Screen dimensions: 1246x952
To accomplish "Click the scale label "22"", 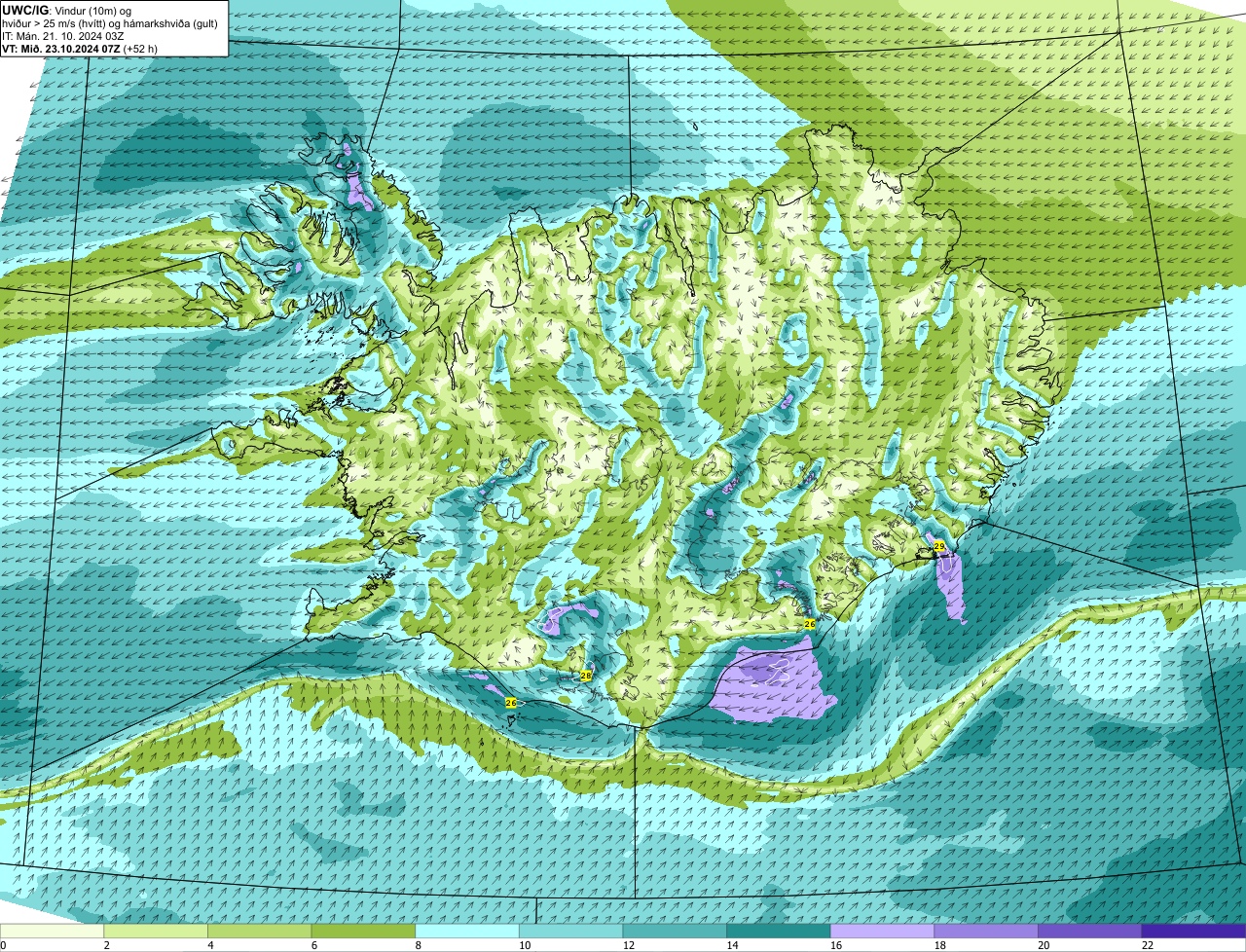I will coord(1148,945).
